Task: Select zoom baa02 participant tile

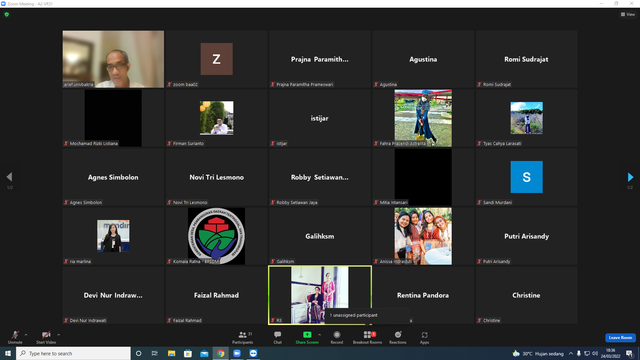Action: [x=217, y=59]
